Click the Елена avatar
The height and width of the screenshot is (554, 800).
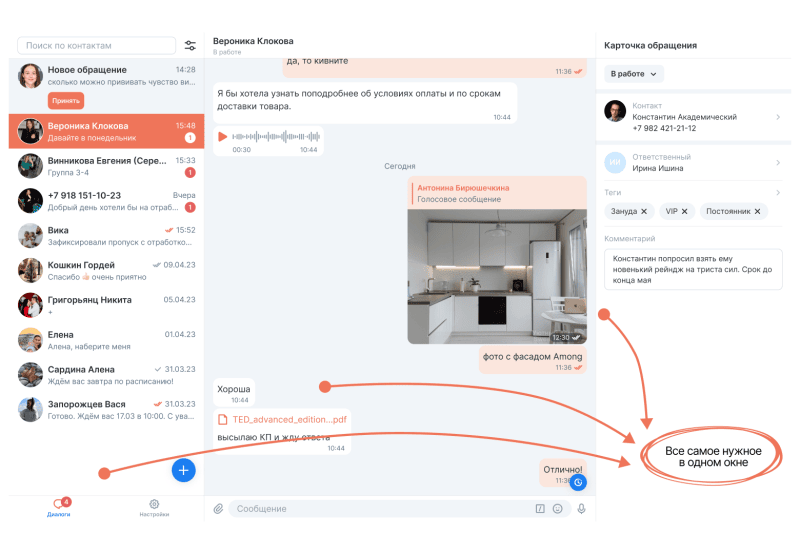(x=30, y=340)
